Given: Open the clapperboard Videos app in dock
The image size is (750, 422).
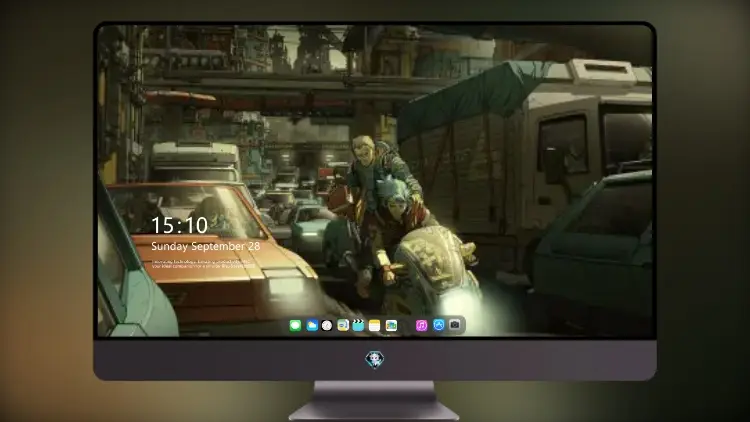Looking at the screenshot, I should pyautogui.click(x=358, y=325).
